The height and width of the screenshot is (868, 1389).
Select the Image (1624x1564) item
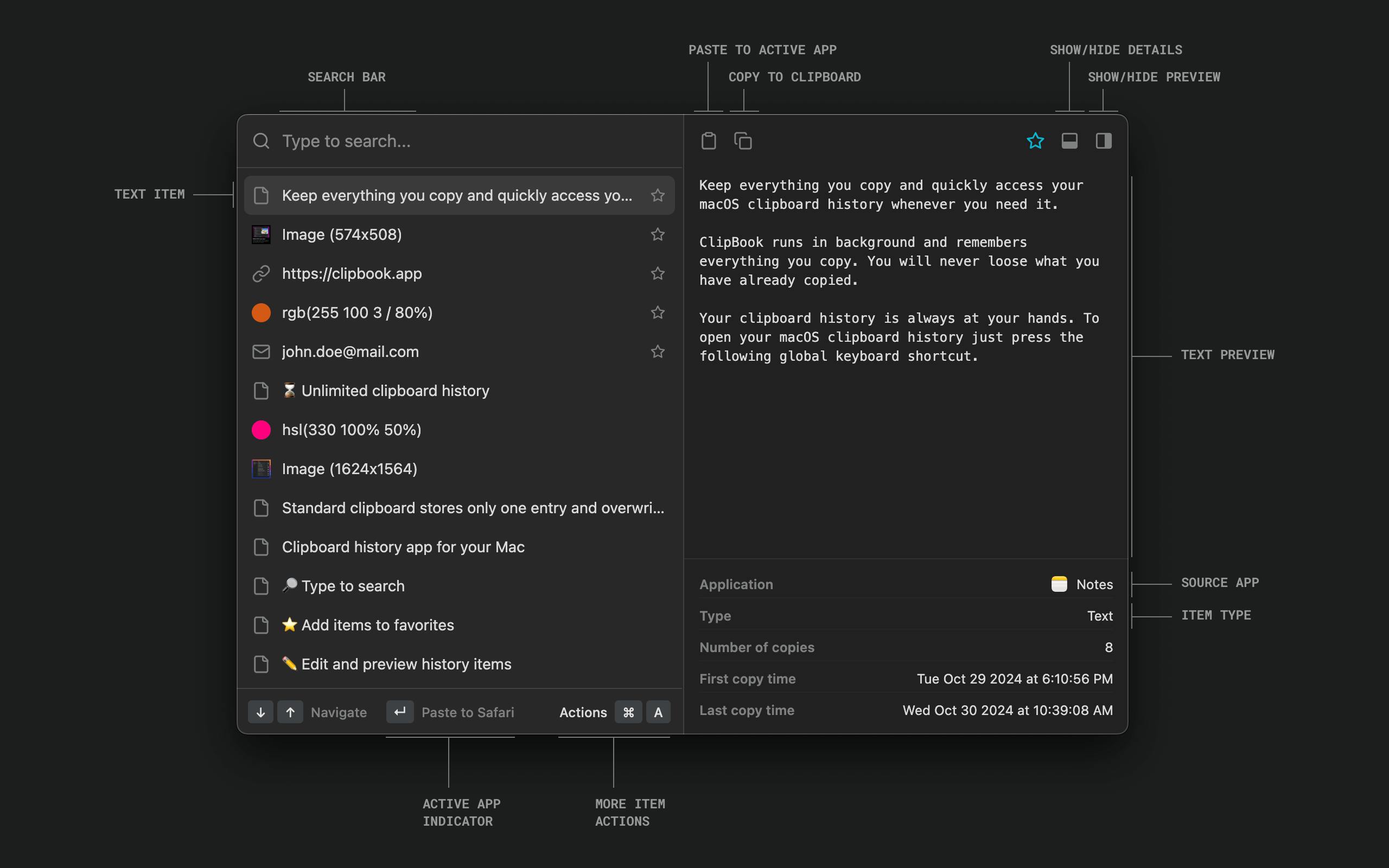coord(459,468)
